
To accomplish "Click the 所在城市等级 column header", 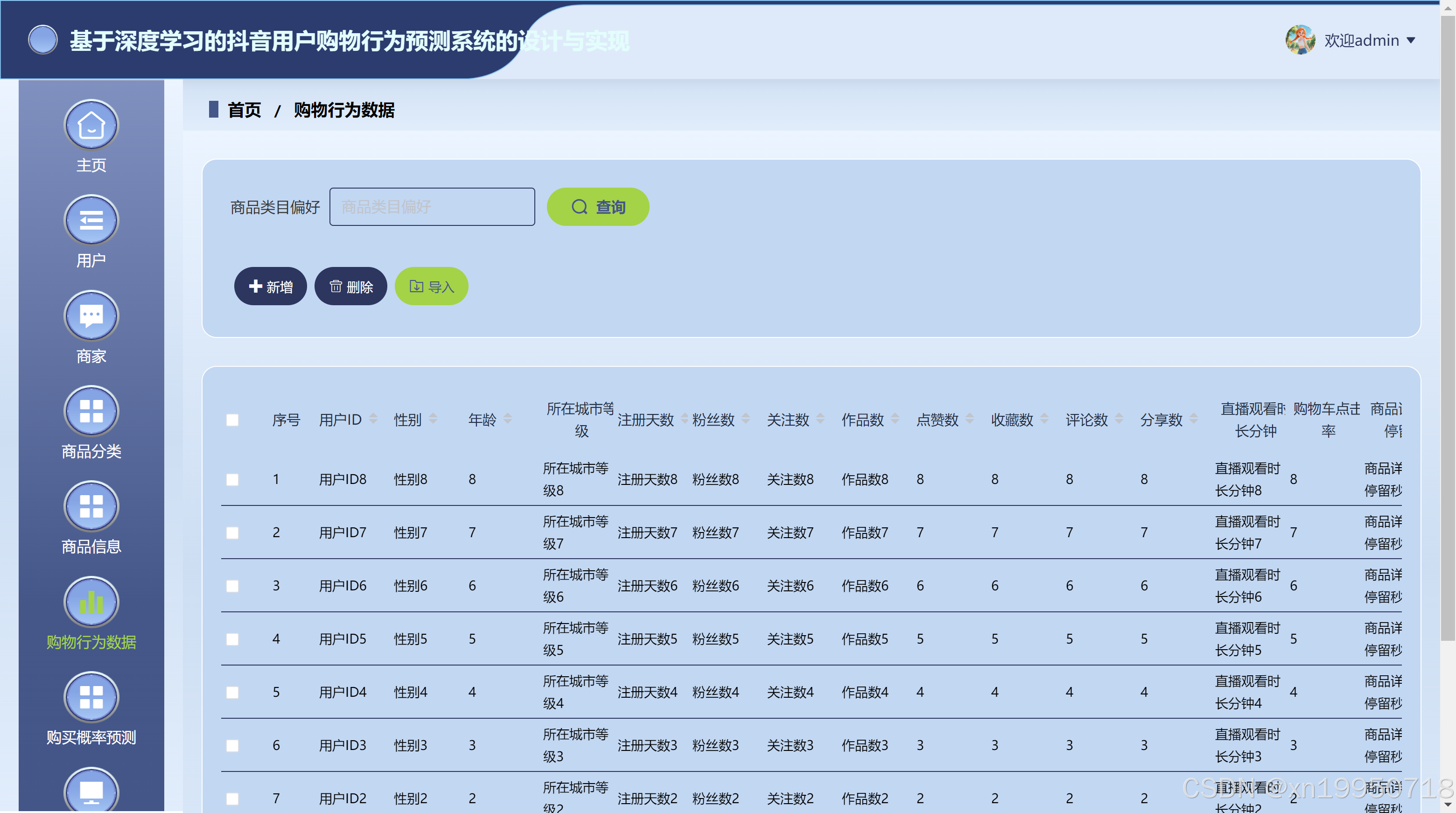I will tap(581, 420).
